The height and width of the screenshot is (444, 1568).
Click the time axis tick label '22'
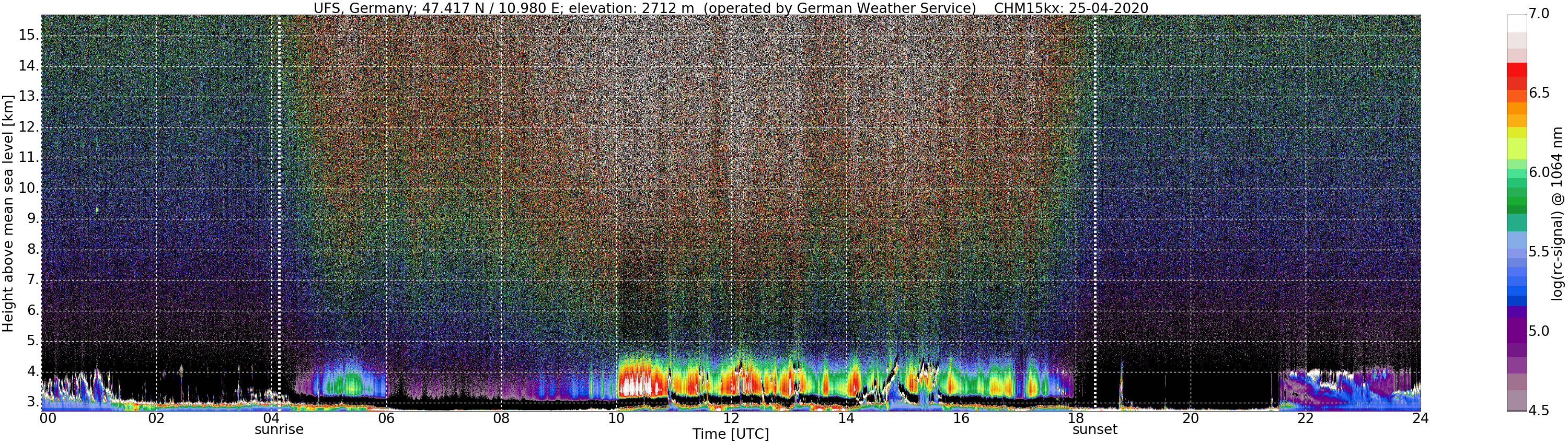click(1306, 418)
